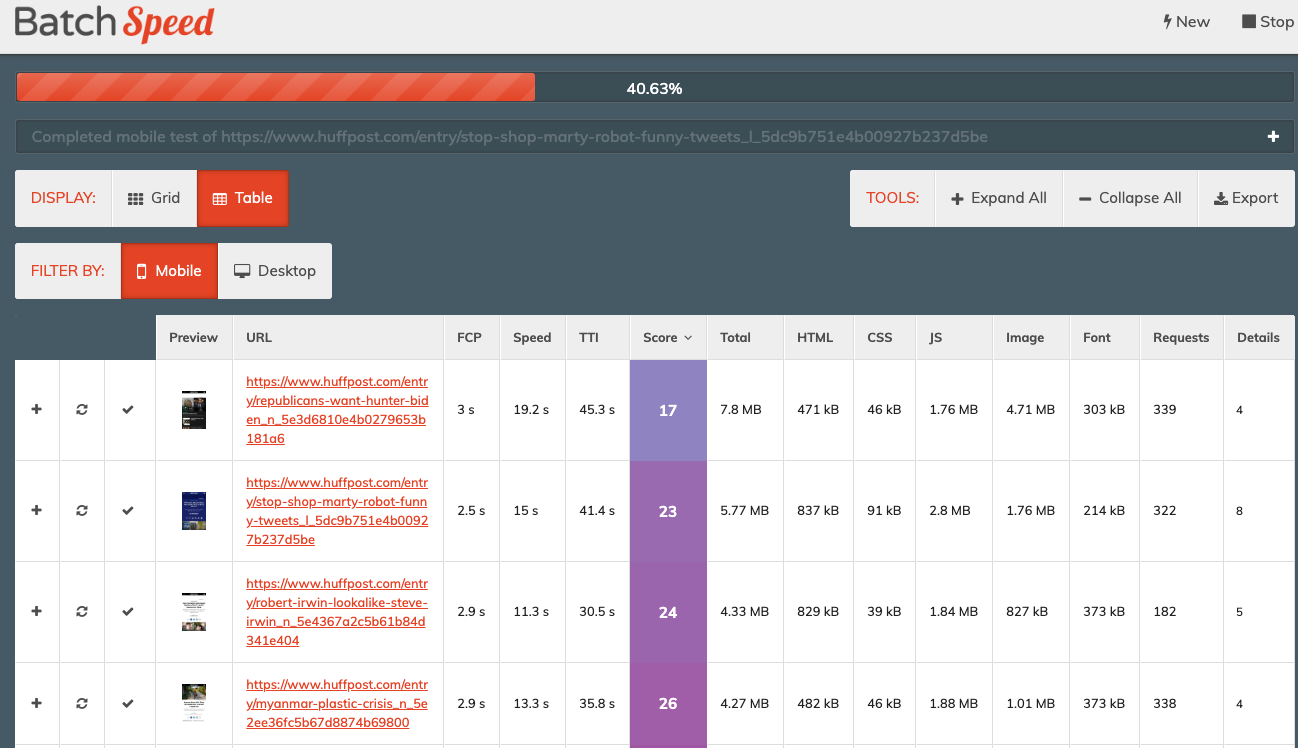Viewport: 1298px width, 748px height.
Task: Click the 40.63% progress bar
Action: tap(654, 88)
